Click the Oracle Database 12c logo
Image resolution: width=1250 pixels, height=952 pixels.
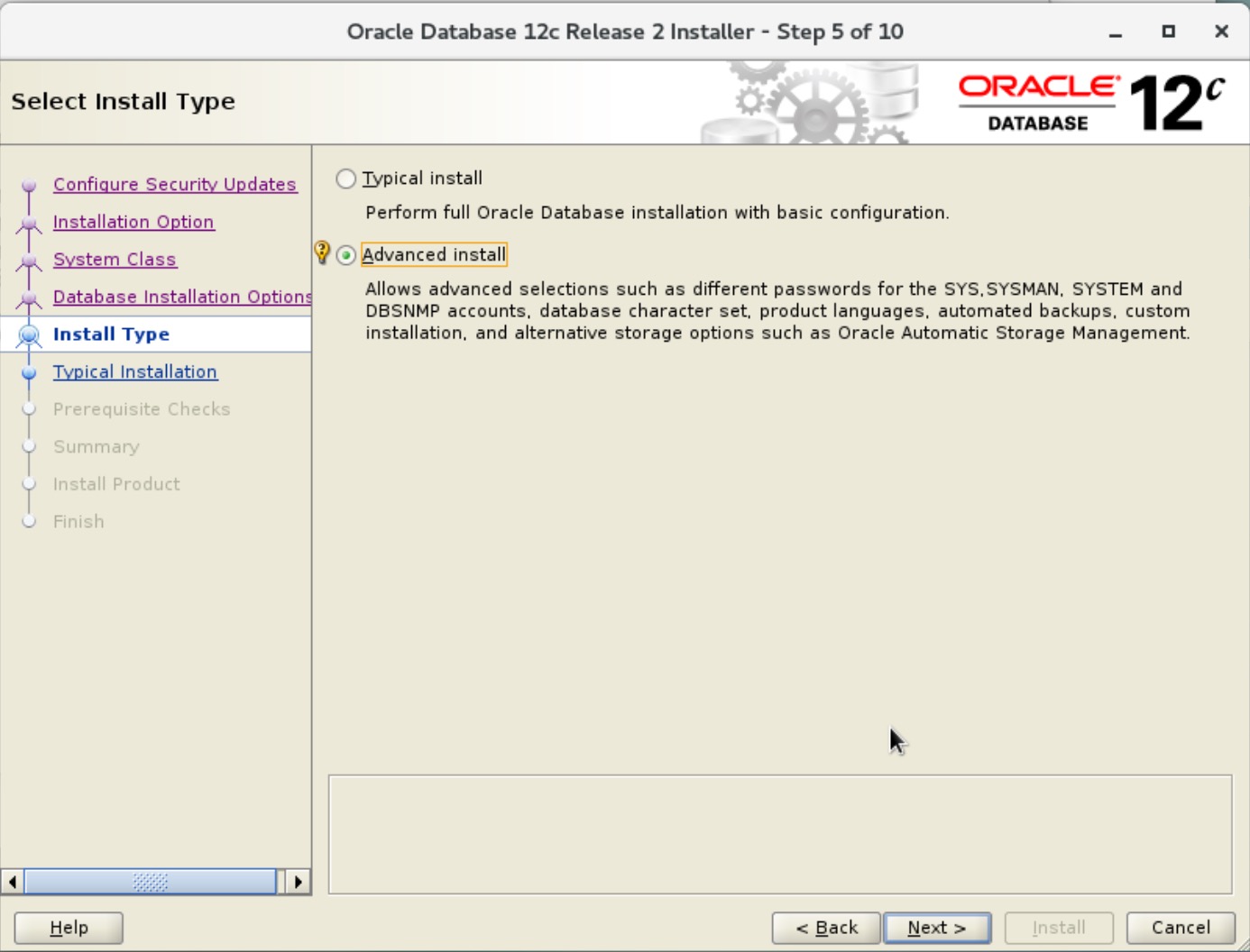pos(1091,103)
